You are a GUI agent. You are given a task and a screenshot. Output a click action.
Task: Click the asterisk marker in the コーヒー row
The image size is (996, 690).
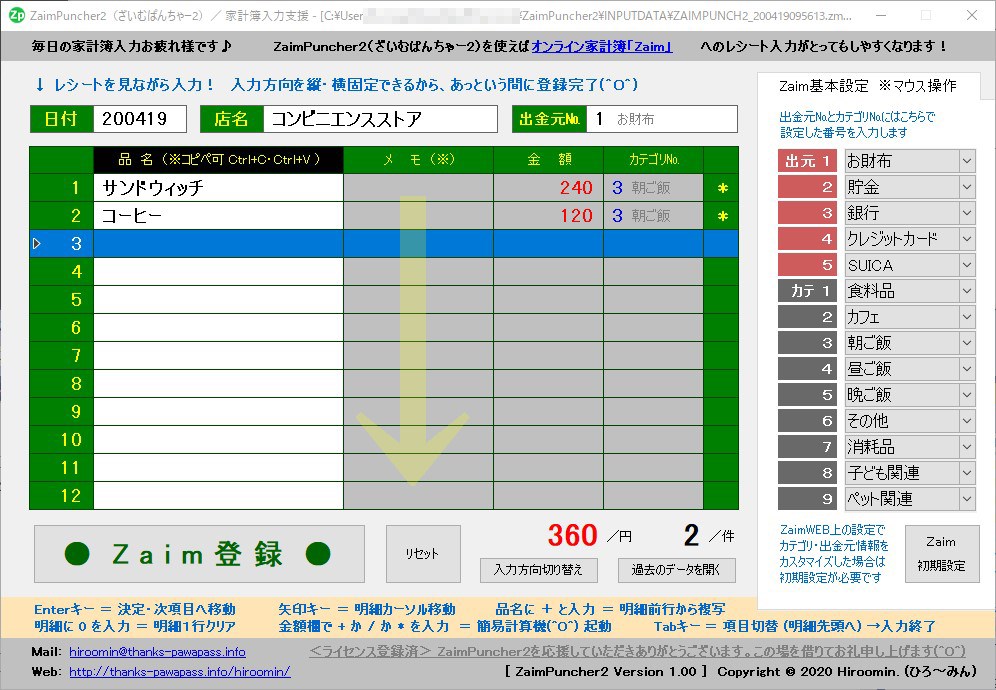pos(722,216)
